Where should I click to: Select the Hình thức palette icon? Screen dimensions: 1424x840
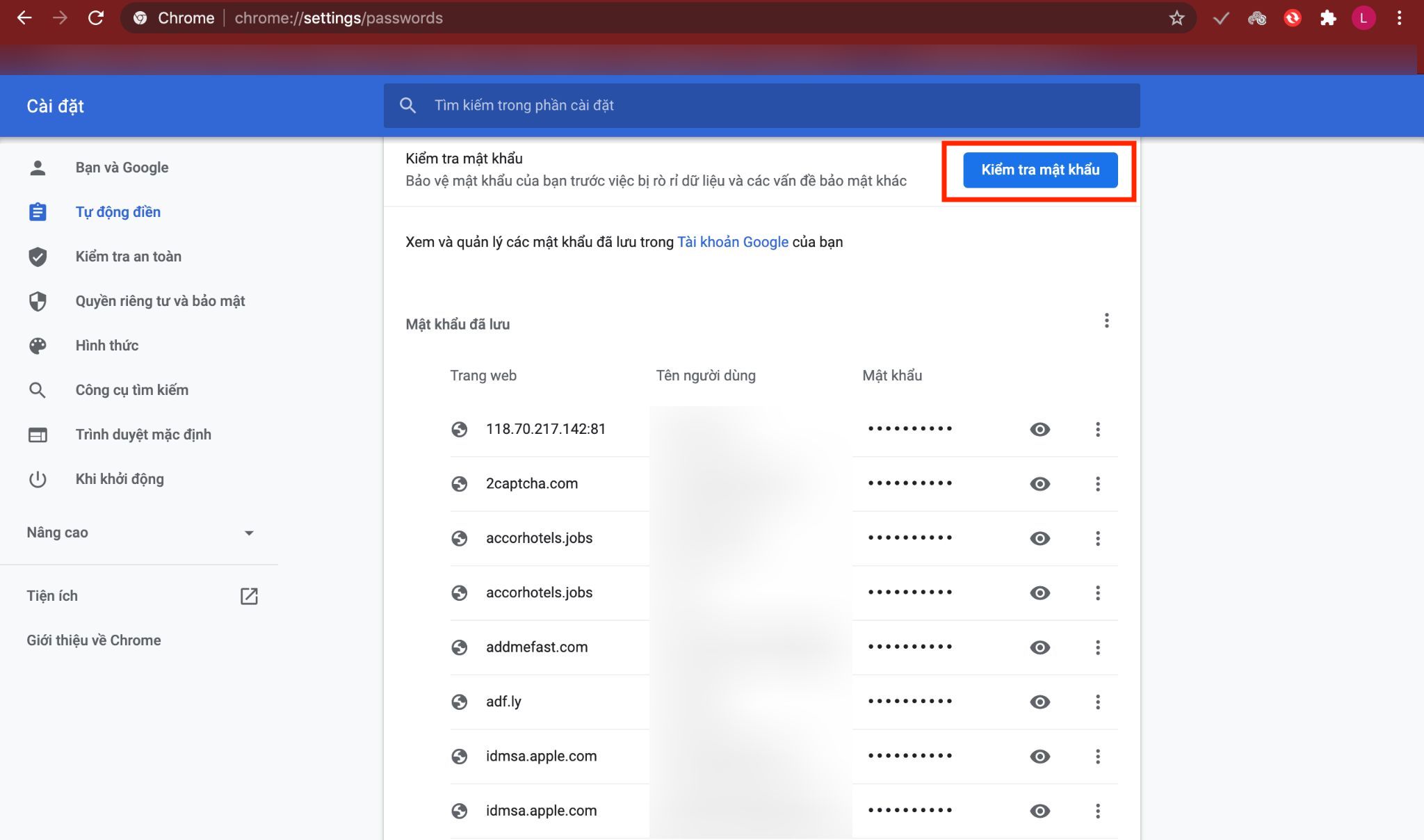pyautogui.click(x=38, y=345)
